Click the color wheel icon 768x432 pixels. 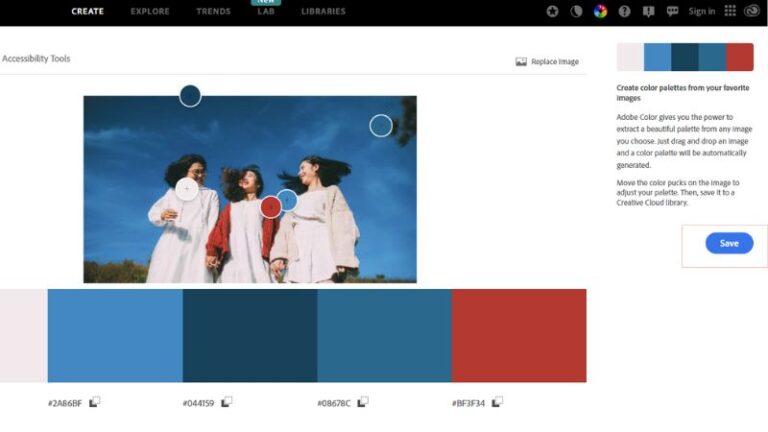[600, 11]
